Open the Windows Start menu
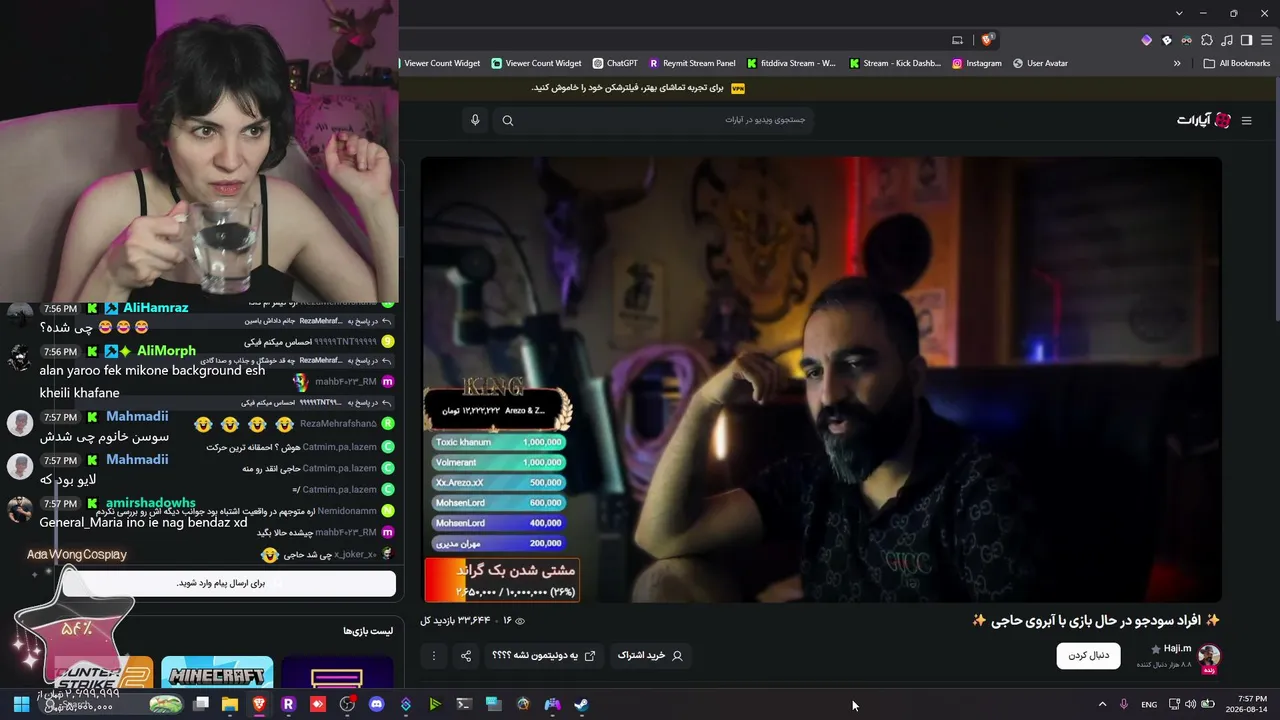The width and height of the screenshot is (1280, 720). coord(21,704)
